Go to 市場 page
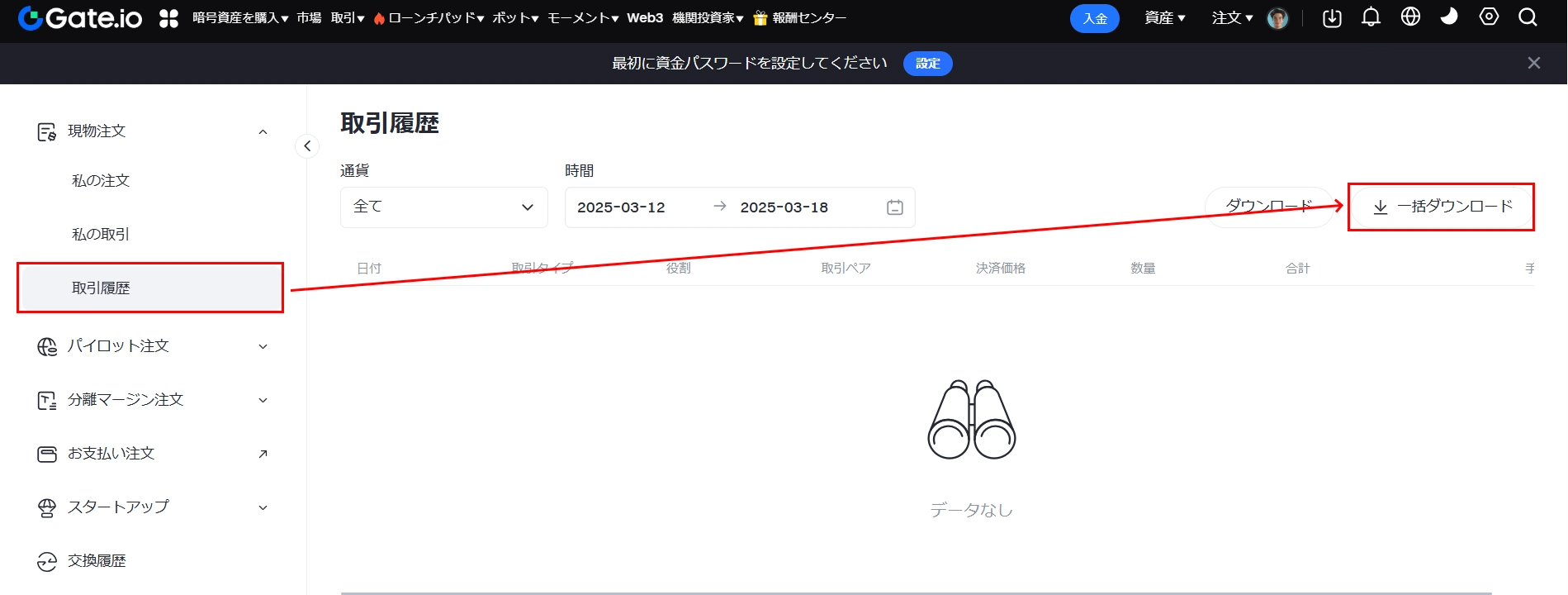This screenshot has width=1568, height=595. [x=310, y=17]
